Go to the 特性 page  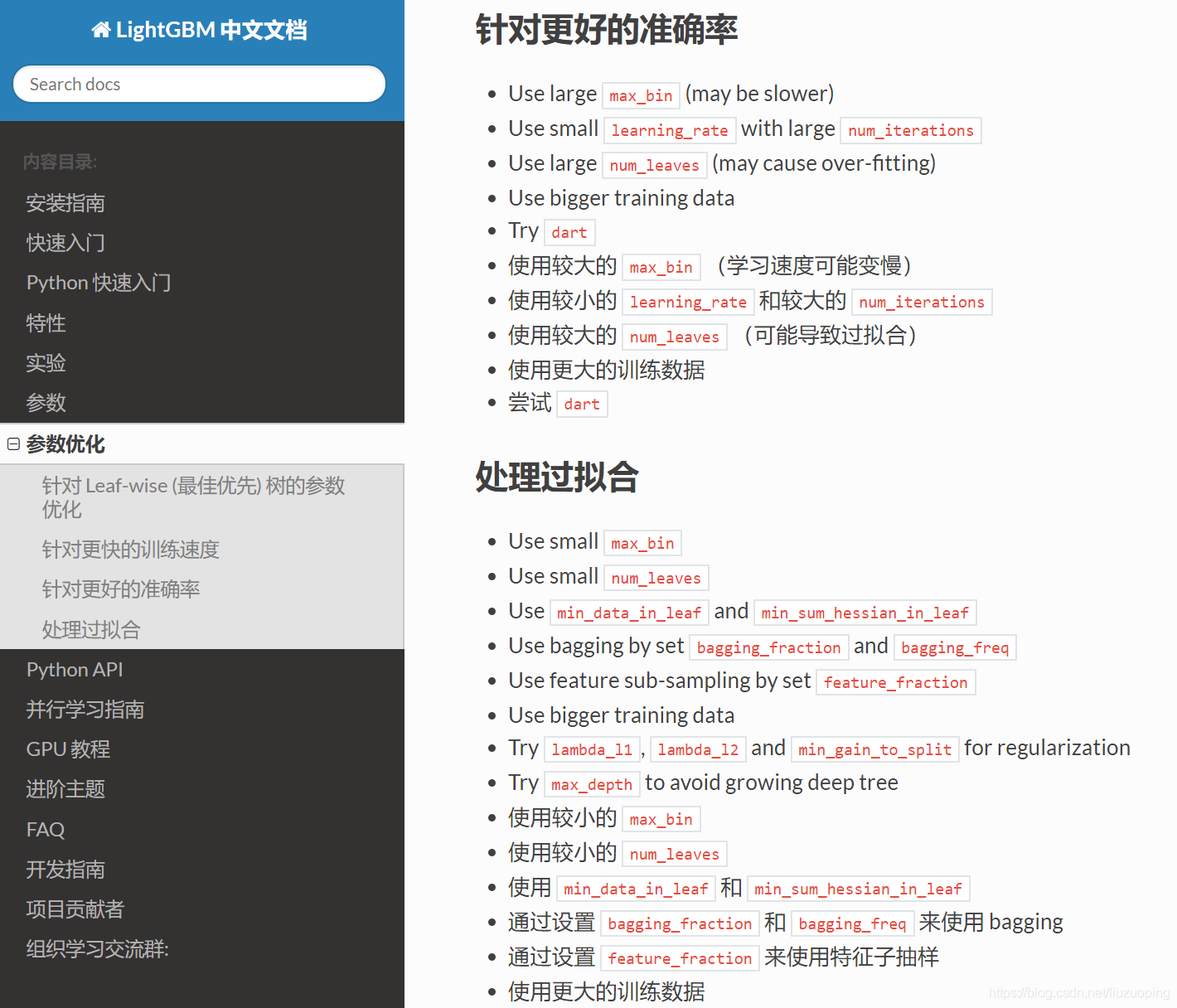[46, 323]
